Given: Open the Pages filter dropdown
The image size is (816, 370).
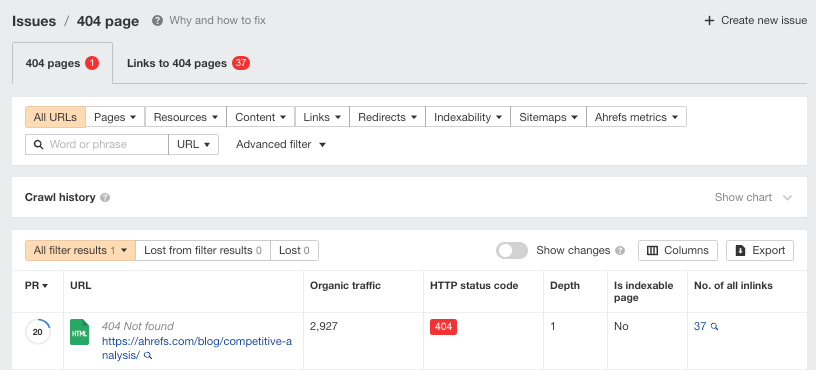Looking at the screenshot, I should (x=115, y=117).
